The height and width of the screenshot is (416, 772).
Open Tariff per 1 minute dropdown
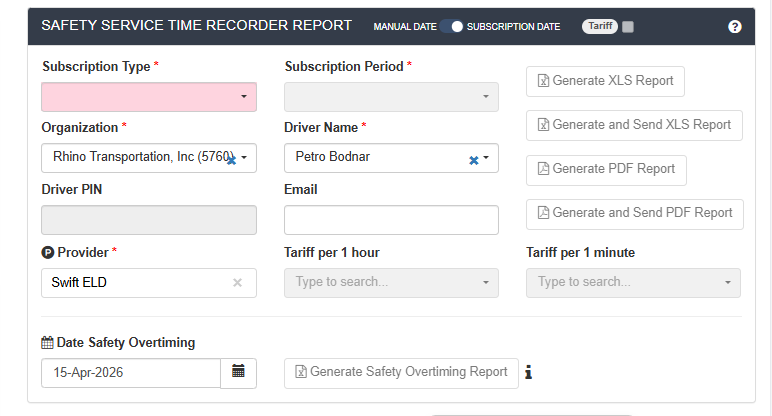pos(633,283)
